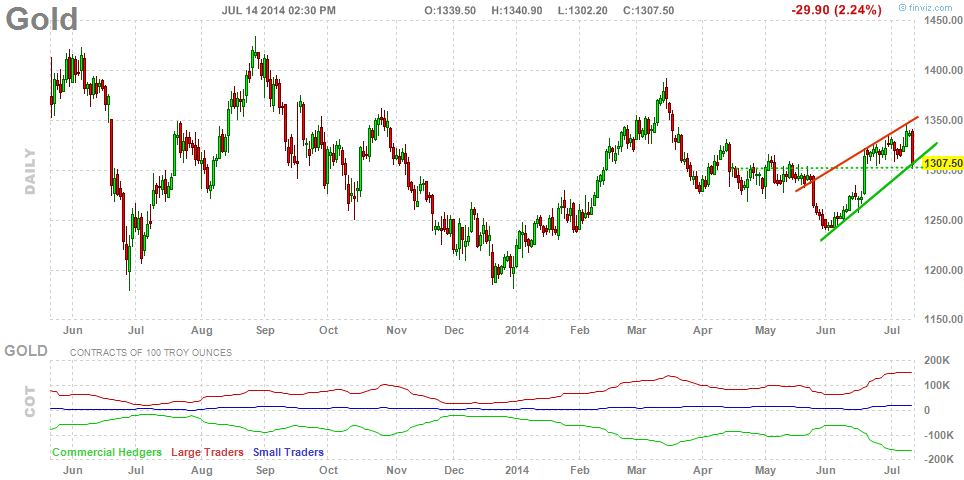Click the Small Traders legend entry
The width and height of the screenshot is (964, 480).
(x=288, y=452)
